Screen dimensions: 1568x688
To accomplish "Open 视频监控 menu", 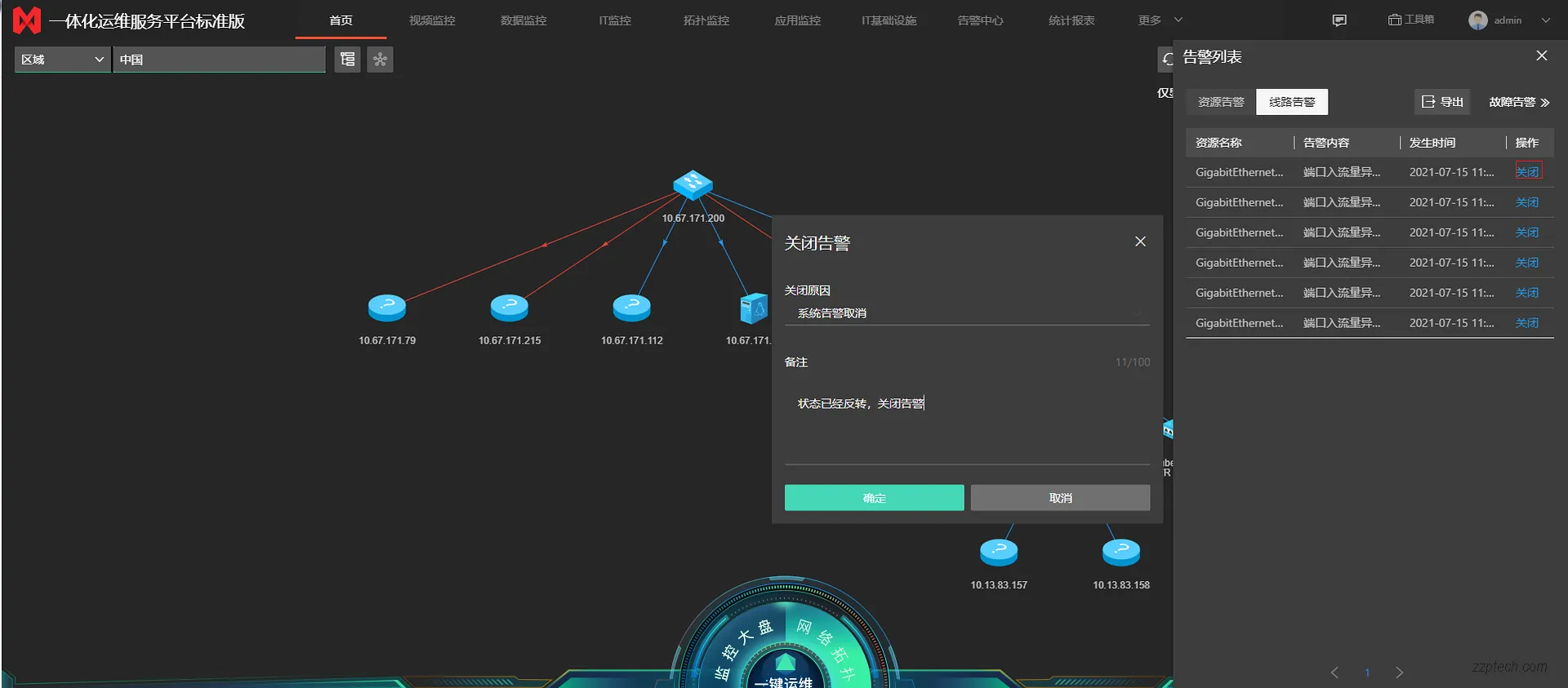I will [432, 20].
